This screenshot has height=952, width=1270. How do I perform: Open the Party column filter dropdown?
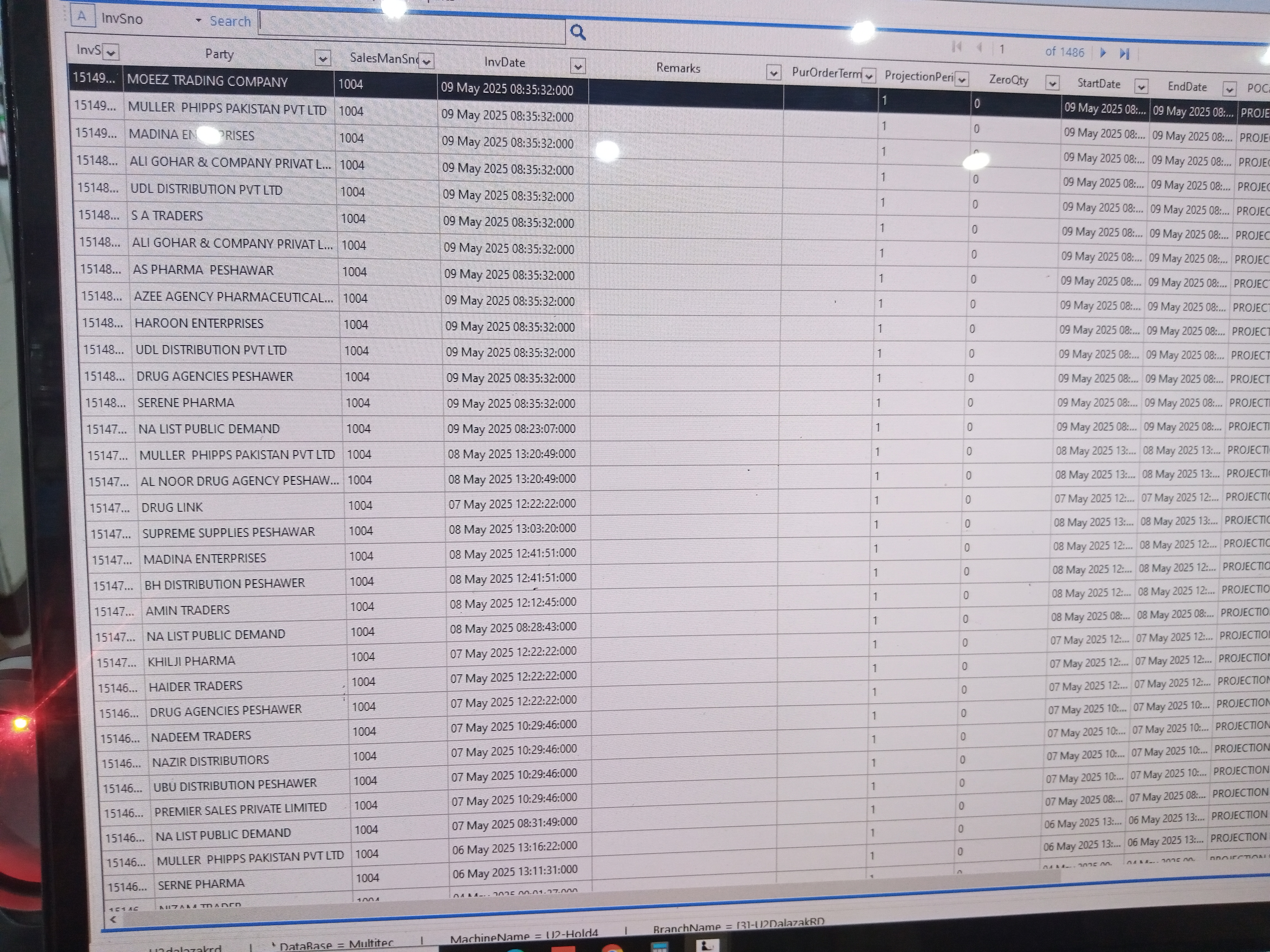(323, 58)
